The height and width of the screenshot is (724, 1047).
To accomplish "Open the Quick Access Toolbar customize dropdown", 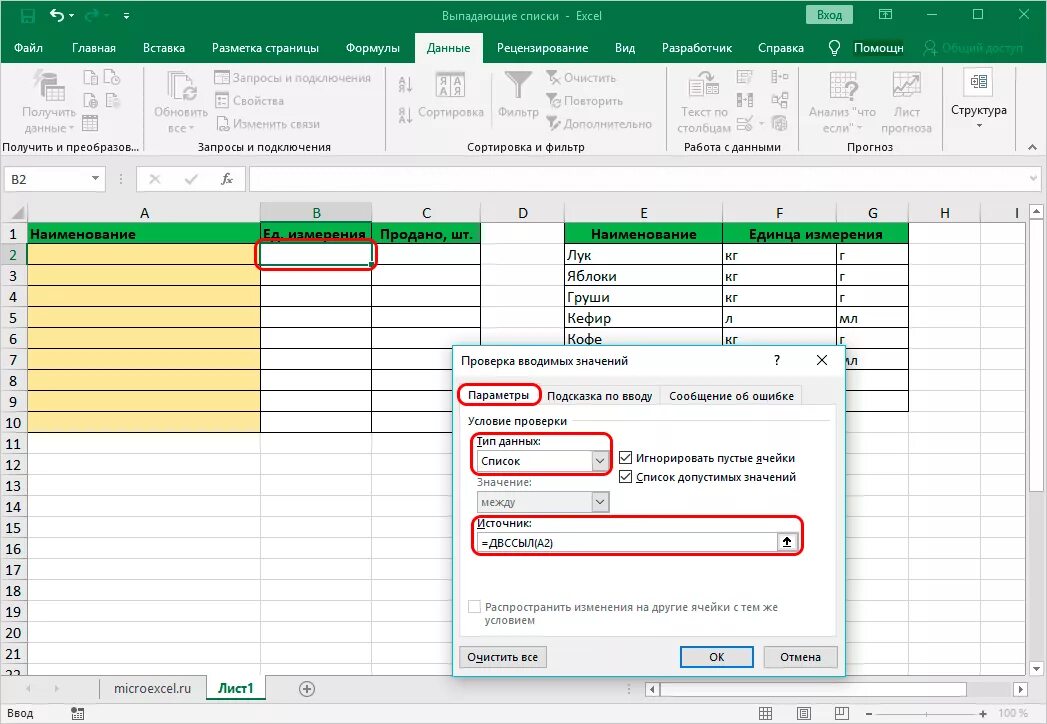I will (126, 15).
